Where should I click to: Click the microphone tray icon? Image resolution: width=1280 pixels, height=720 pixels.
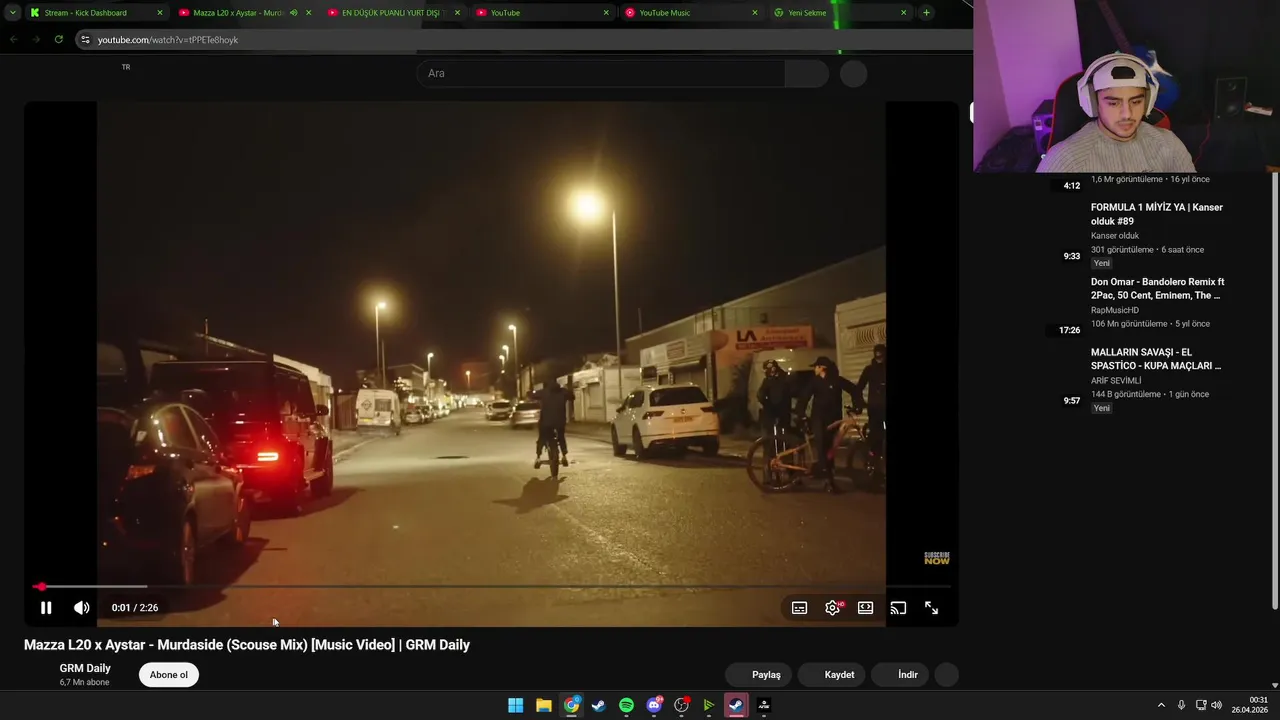tap(1181, 705)
